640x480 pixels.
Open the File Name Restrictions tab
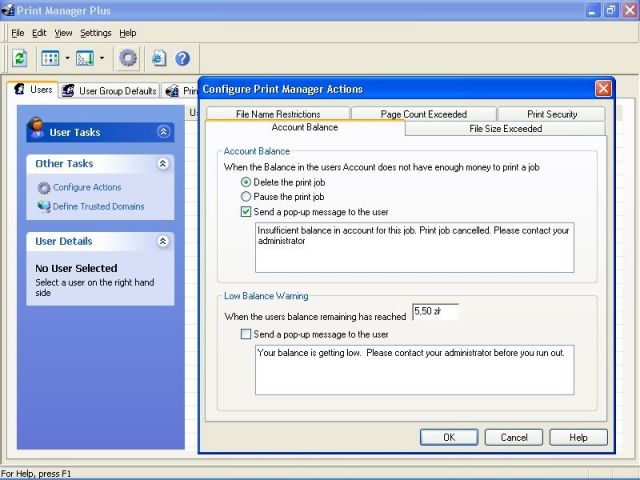[x=278, y=114]
